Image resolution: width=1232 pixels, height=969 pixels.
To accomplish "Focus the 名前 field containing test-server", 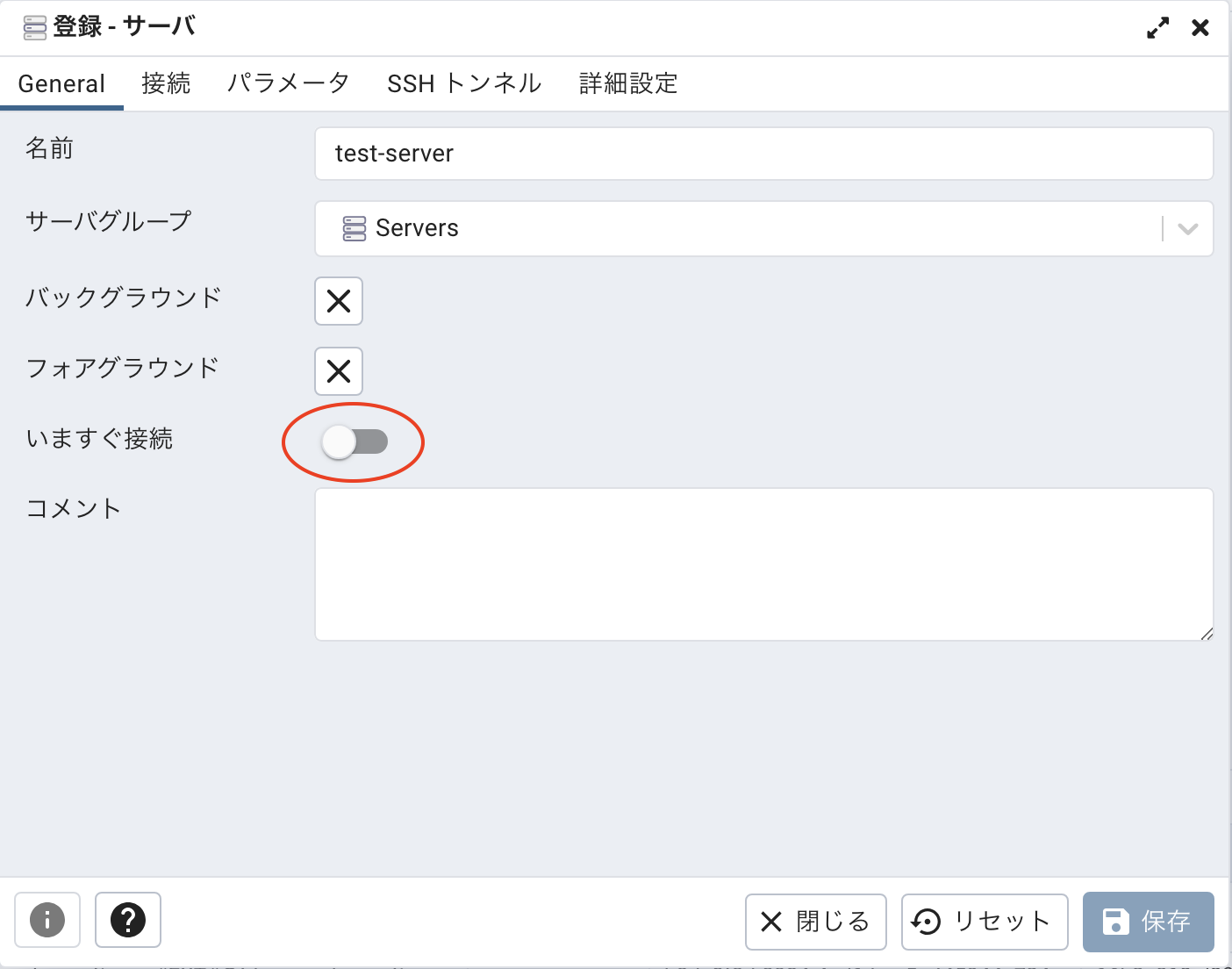I will [763, 154].
